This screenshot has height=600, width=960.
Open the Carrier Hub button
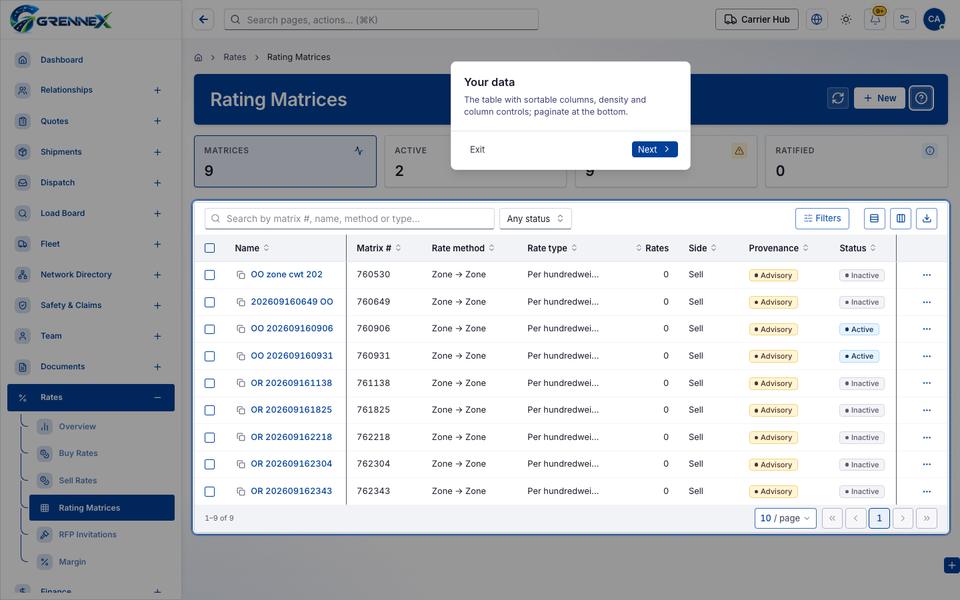757,20
